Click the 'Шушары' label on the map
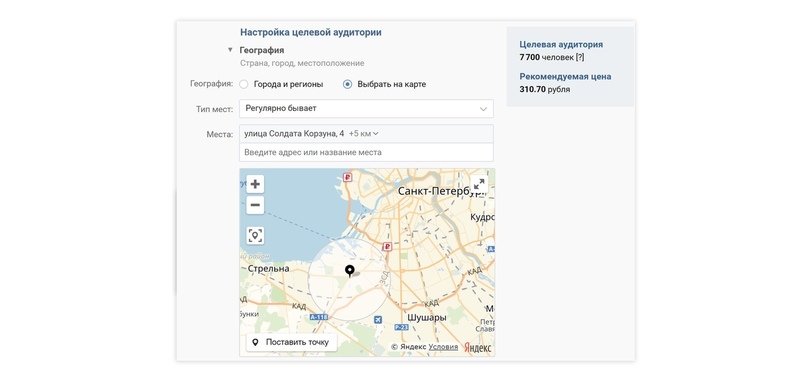The image size is (807, 385). 427,318
